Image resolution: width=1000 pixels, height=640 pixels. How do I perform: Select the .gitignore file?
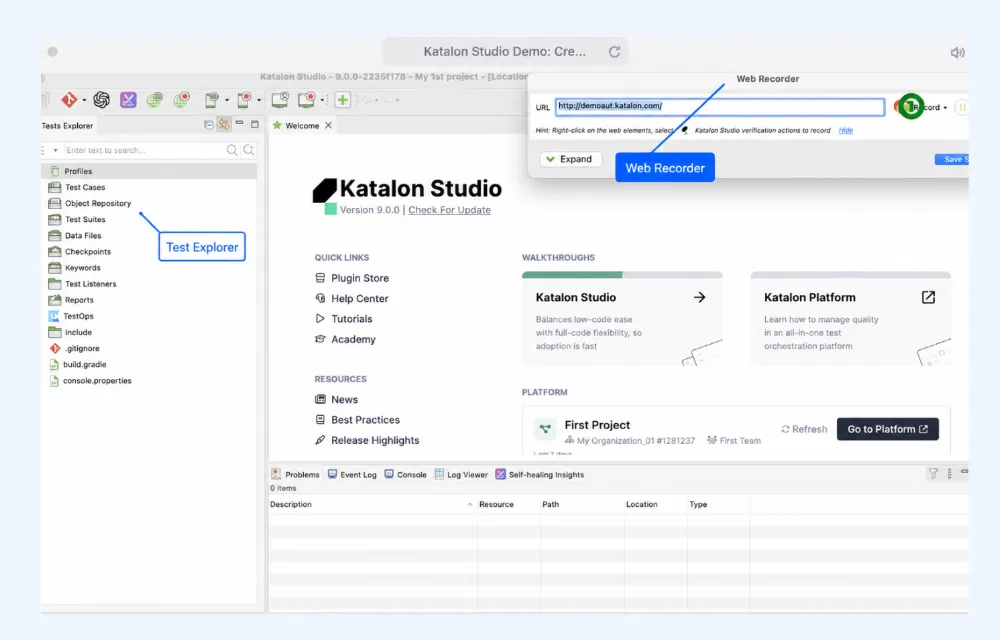pos(82,348)
